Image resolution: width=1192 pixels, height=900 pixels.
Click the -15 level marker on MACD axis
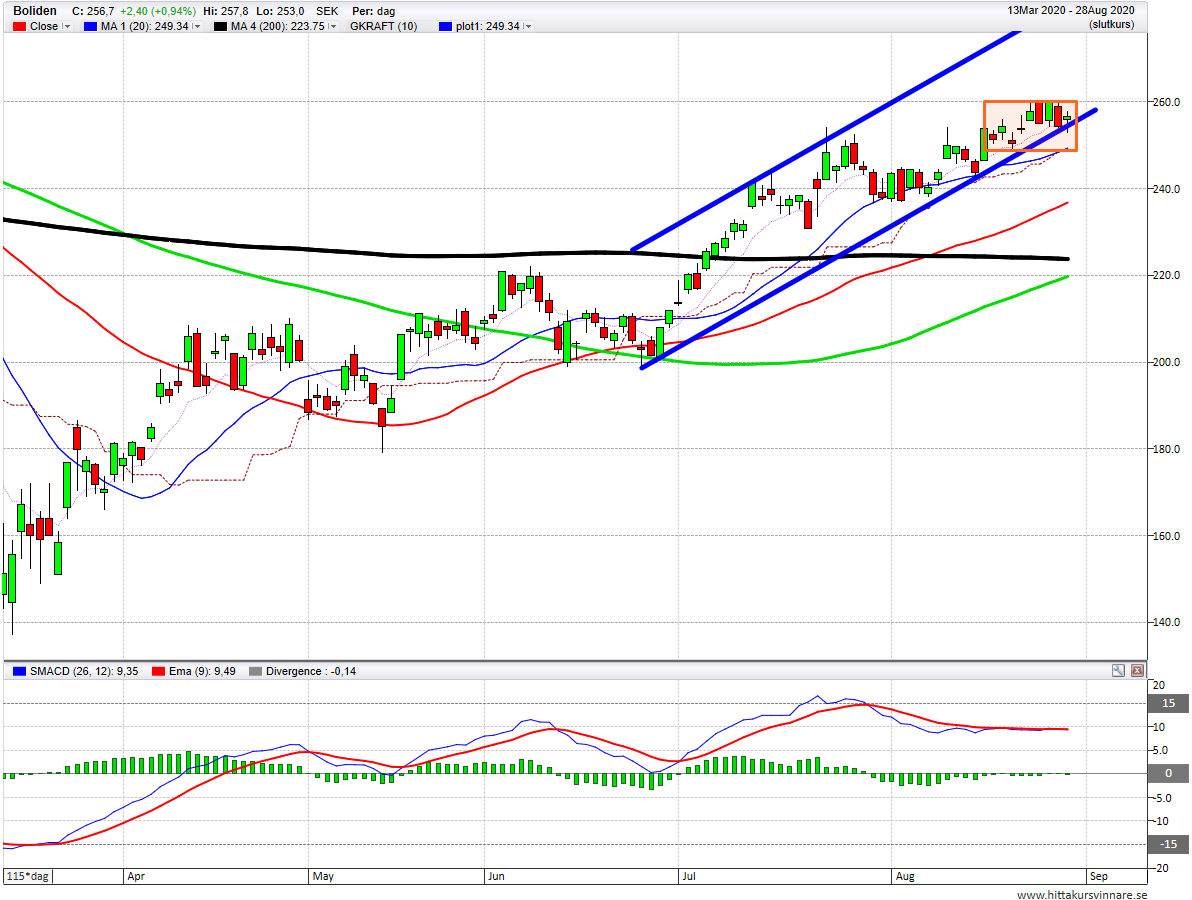click(x=1168, y=844)
